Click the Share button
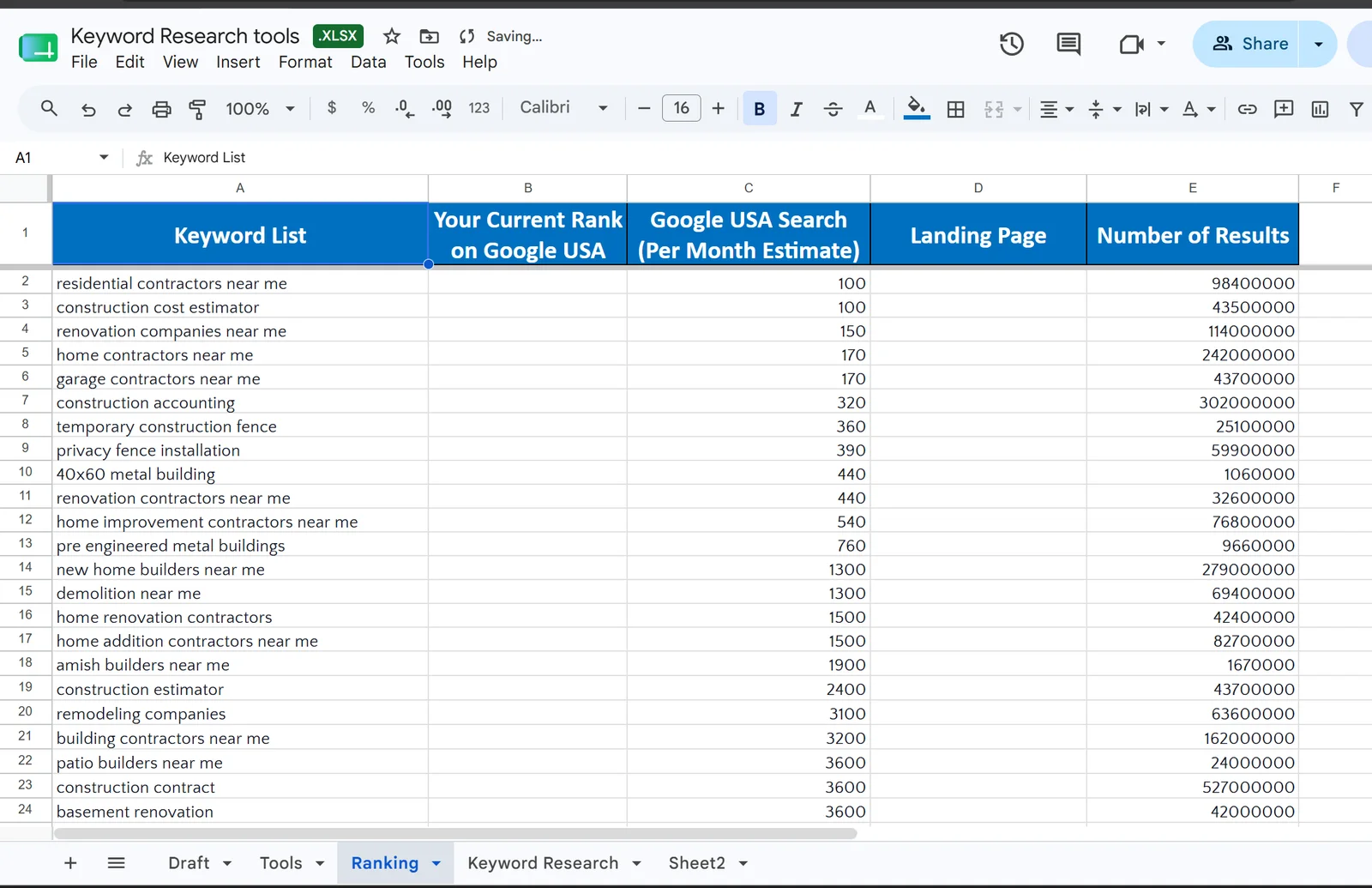The image size is (1372, 888). tap(1250, 44)
